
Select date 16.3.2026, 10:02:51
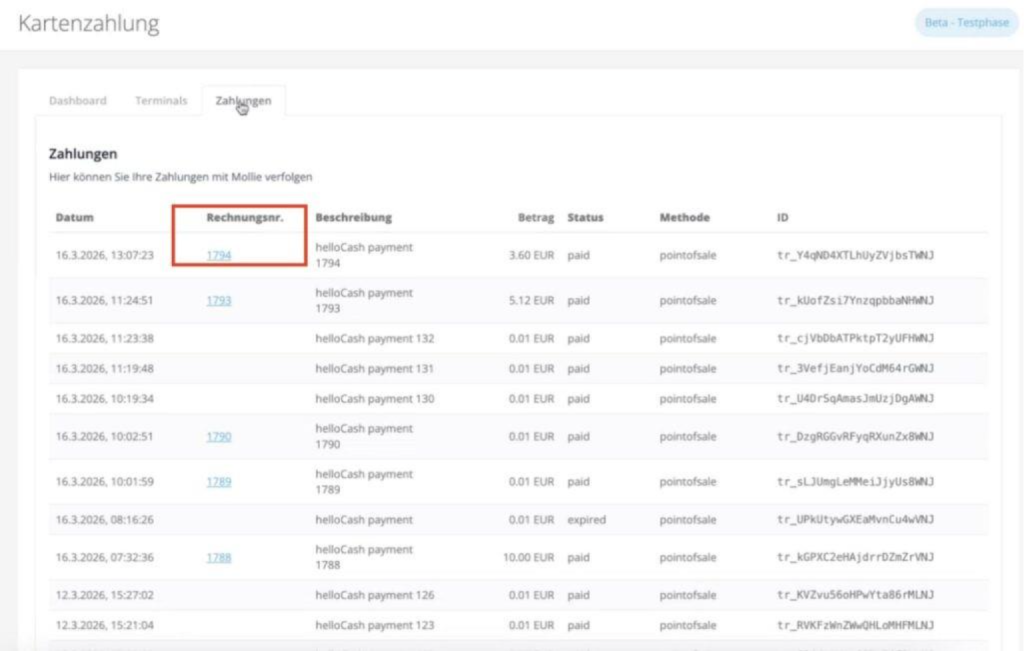click(104, 436)
